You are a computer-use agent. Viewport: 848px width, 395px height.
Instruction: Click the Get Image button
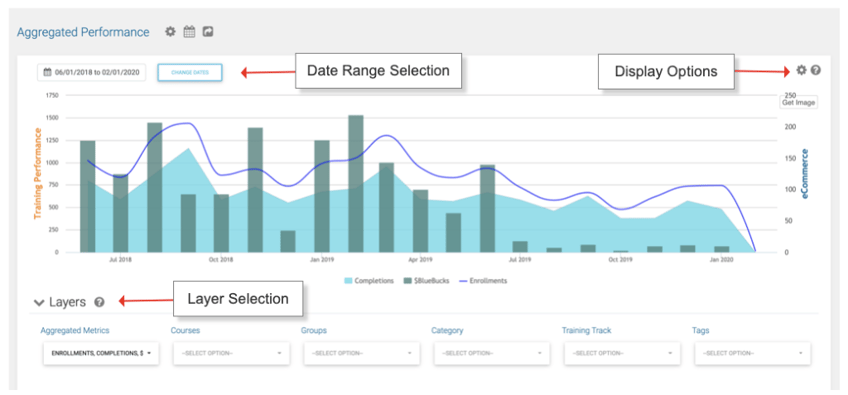(799, 103)
